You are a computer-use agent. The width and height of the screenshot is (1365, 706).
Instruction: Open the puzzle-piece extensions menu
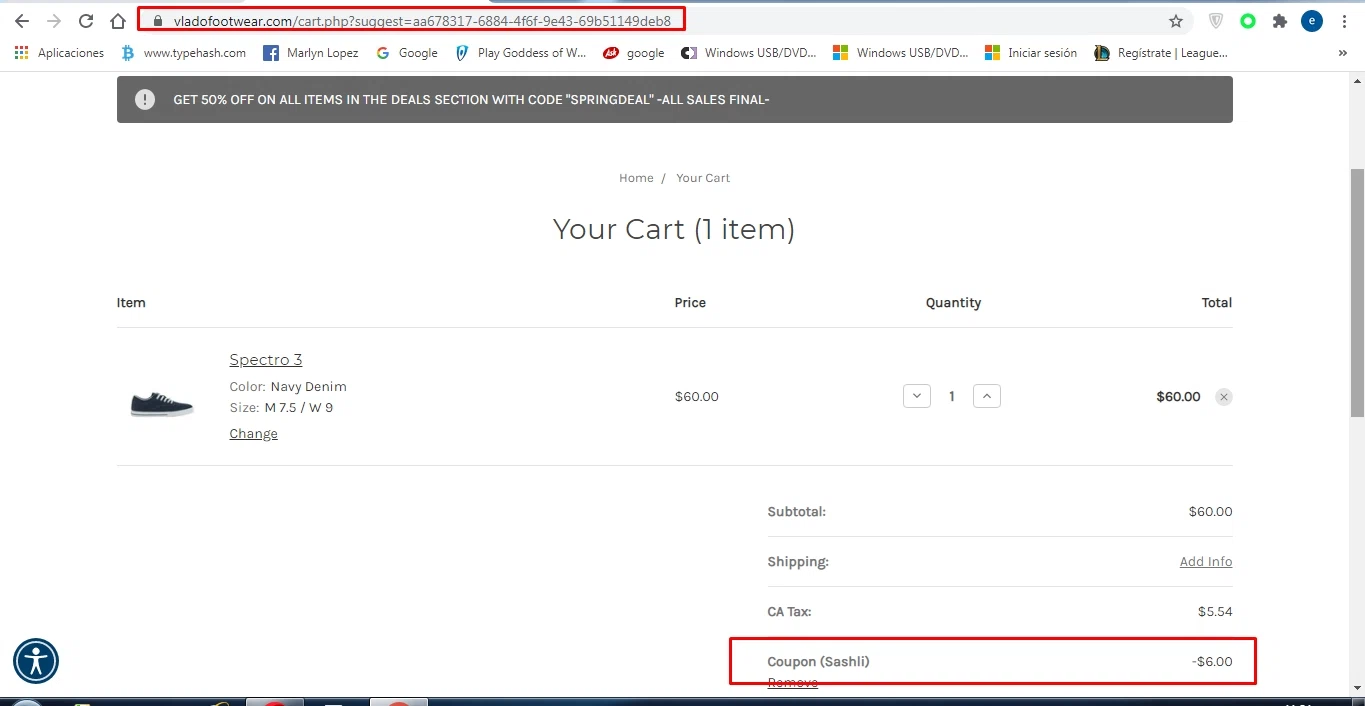pos(1280,21)
